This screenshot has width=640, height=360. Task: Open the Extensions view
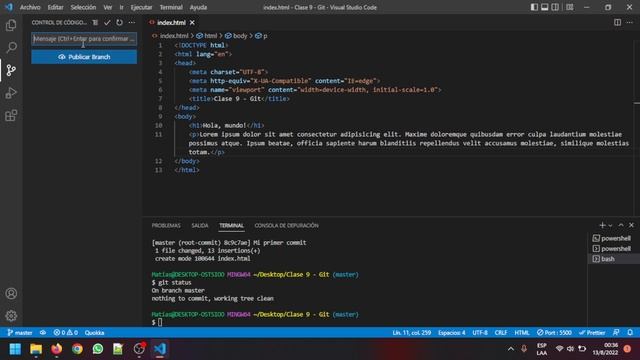[x=11, y=116]
